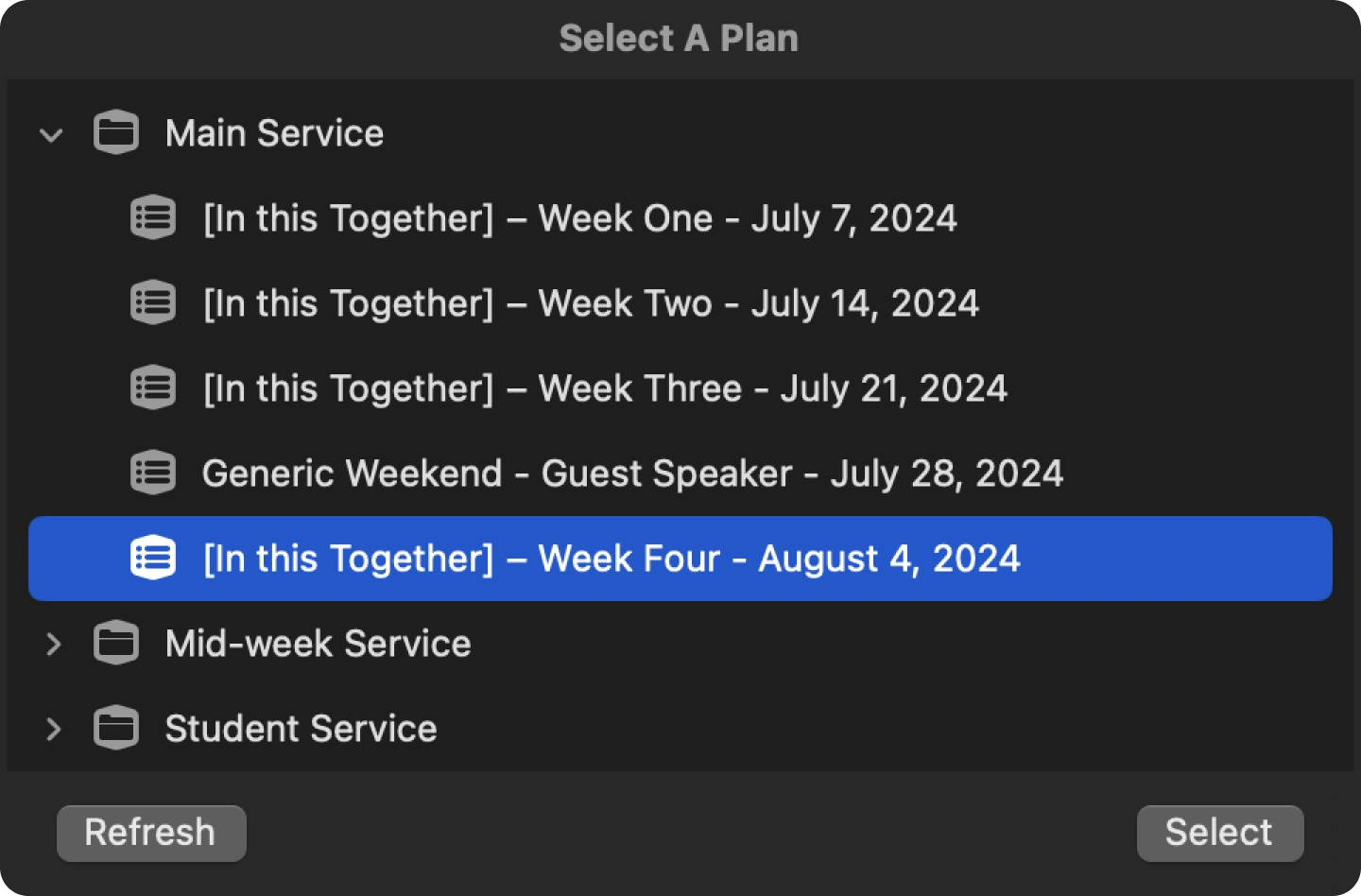1361x896 pixels.
Task: Click the plan icon beside Week Two
Action: [x=152, y=302]
